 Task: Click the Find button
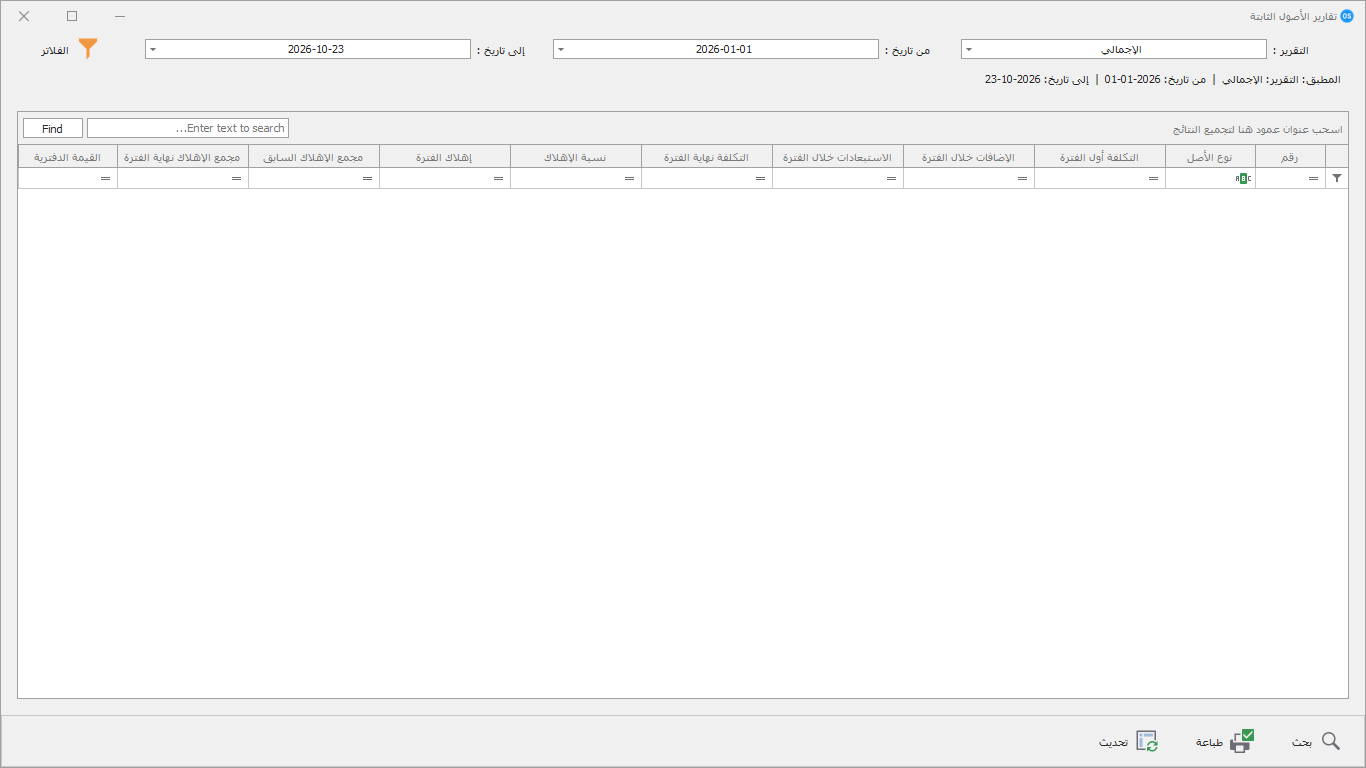point(53,128)
